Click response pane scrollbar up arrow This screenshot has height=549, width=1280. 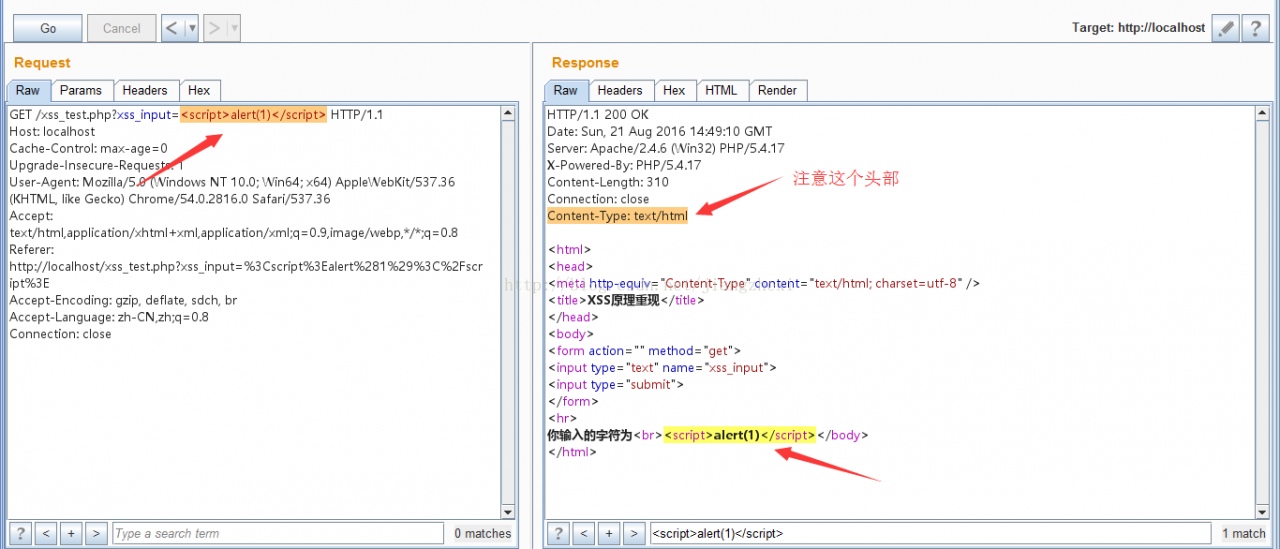(1262, 115)
